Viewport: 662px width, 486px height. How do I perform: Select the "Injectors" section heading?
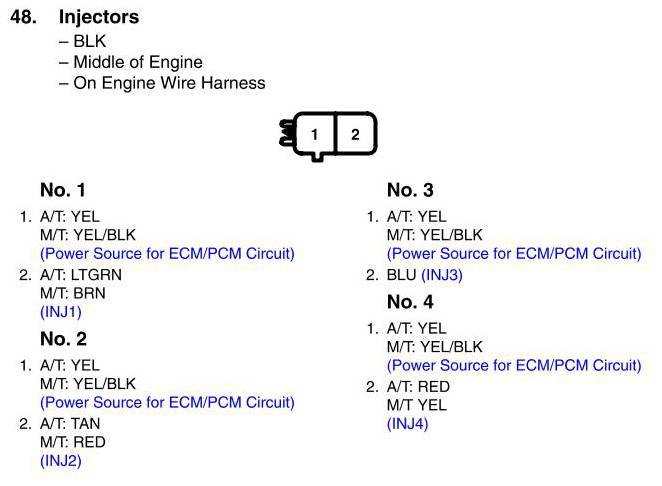pos(99,18)
